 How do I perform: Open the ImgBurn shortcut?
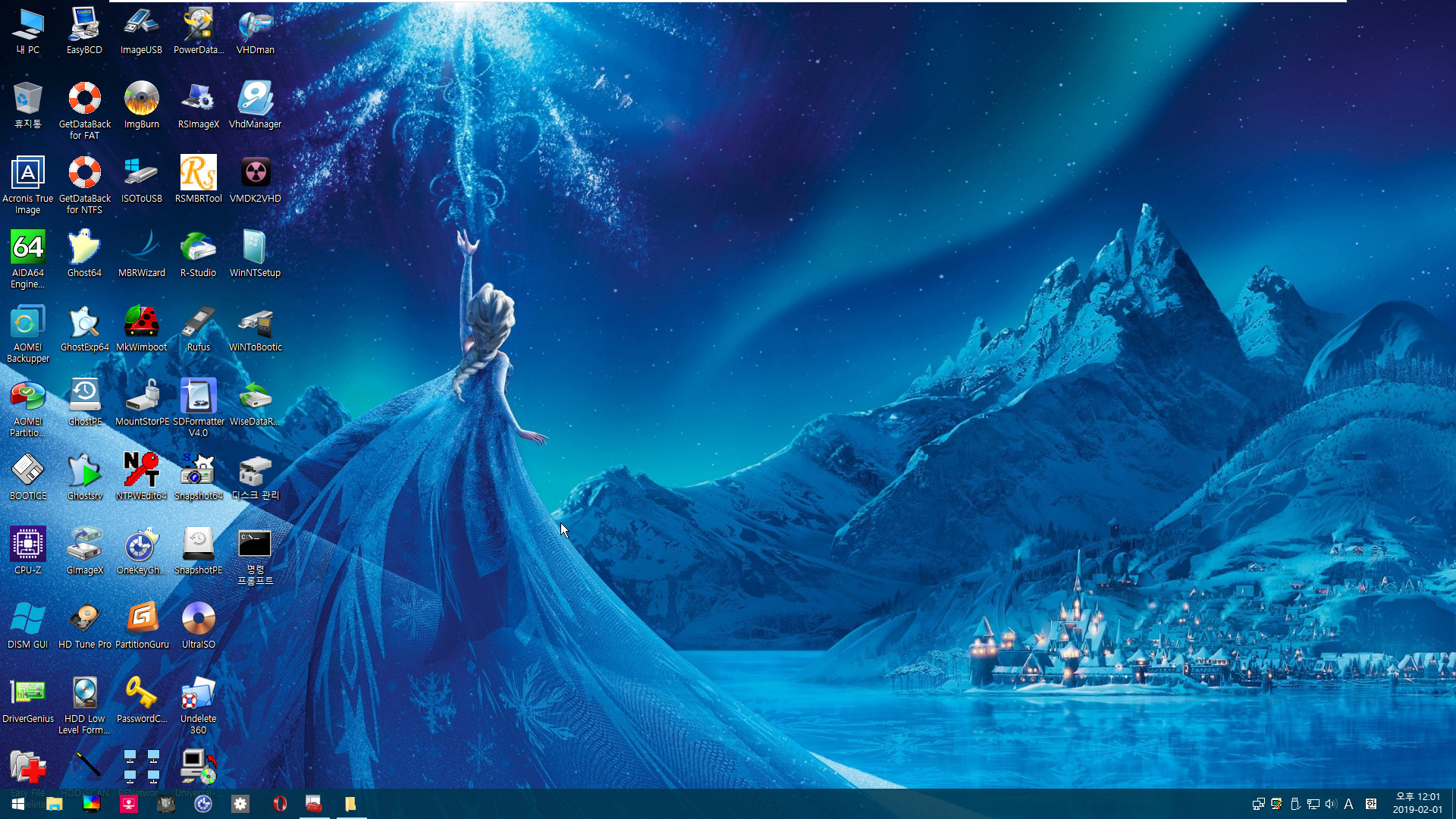click(x=141, y=105)
